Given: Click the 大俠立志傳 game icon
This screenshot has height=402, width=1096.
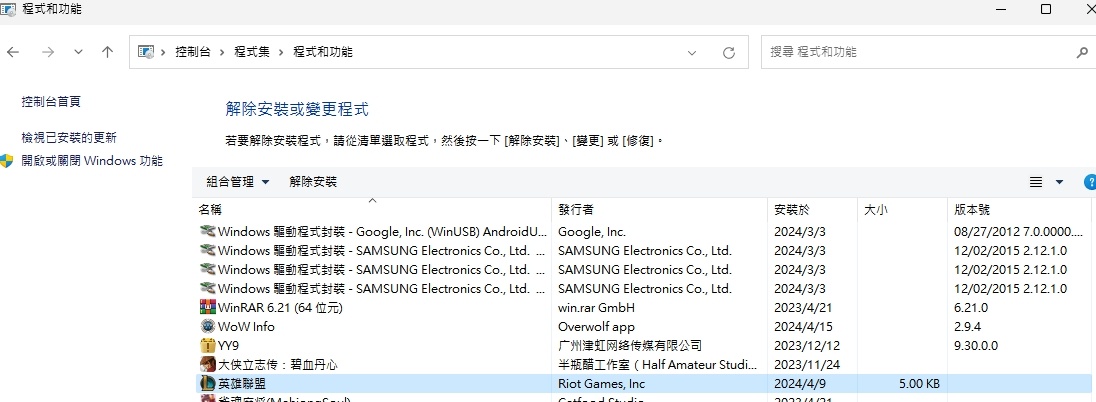Looking at the screenshot, I should pyautogui.click(x=207, y=365).
